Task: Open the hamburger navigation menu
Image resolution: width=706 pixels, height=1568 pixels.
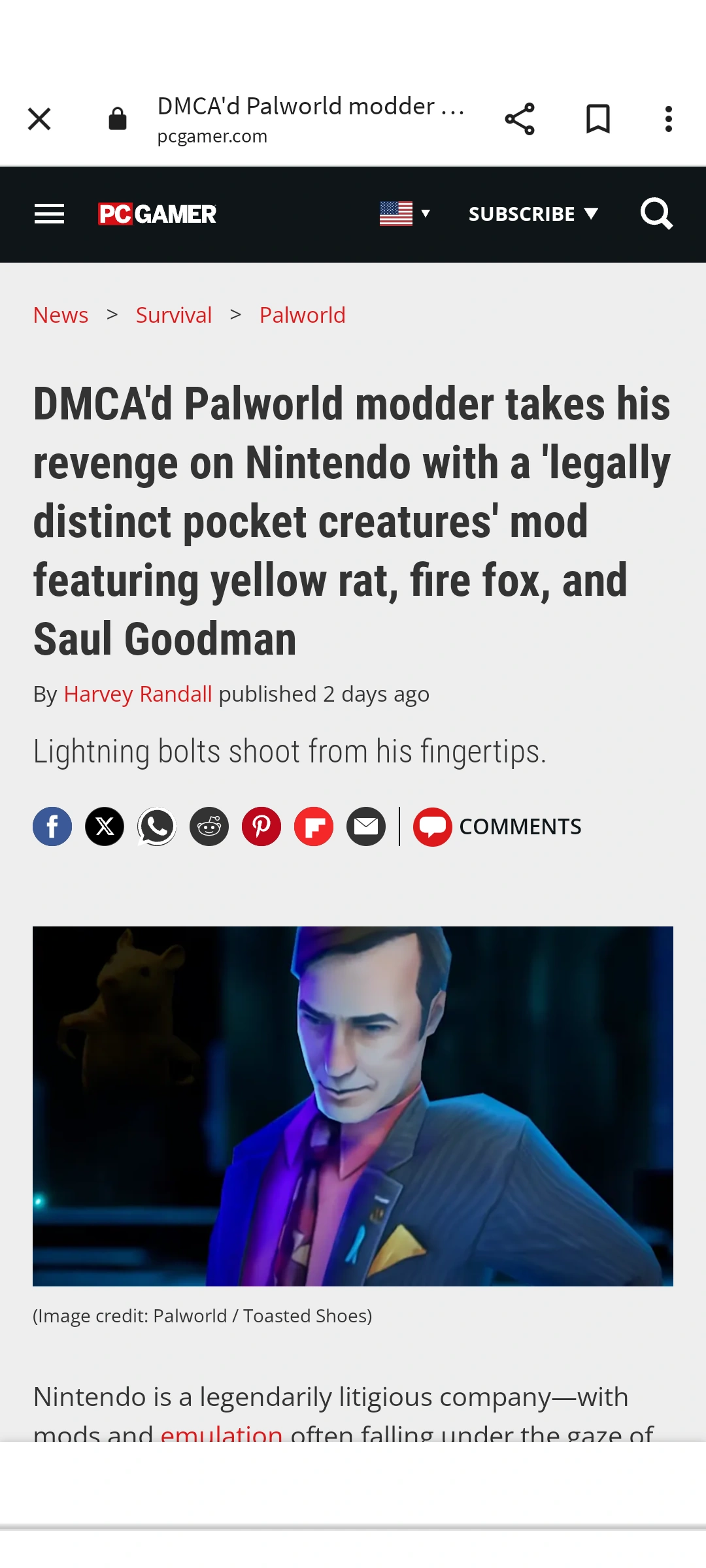Action: point(49,214)
